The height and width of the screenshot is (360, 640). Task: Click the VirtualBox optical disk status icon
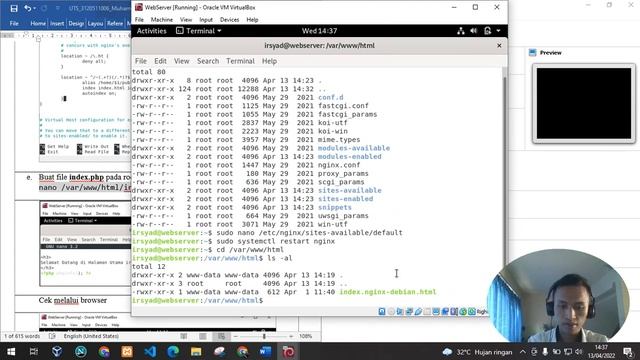(391, 311)
